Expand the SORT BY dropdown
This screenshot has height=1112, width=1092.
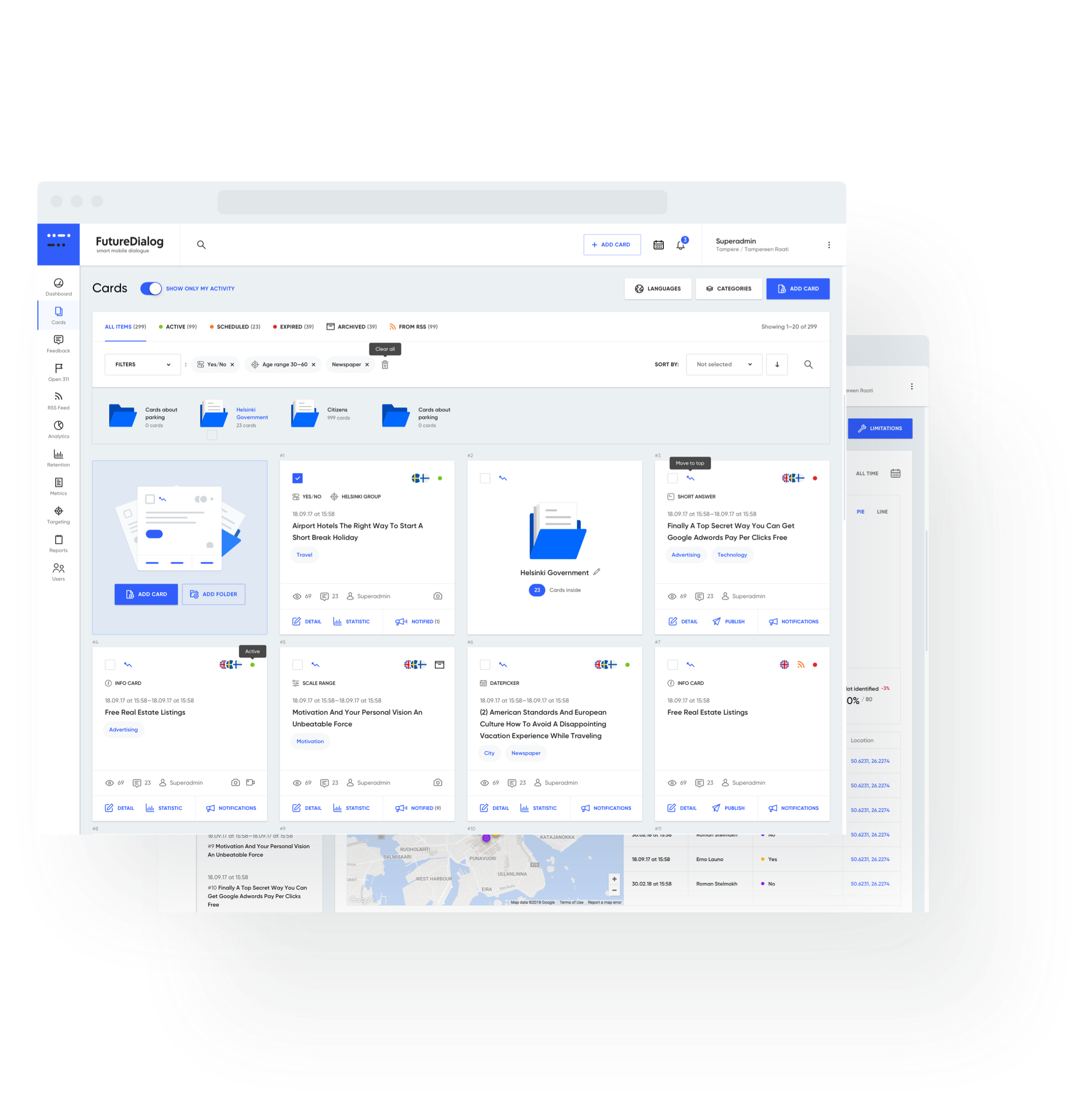coord(722,363)
